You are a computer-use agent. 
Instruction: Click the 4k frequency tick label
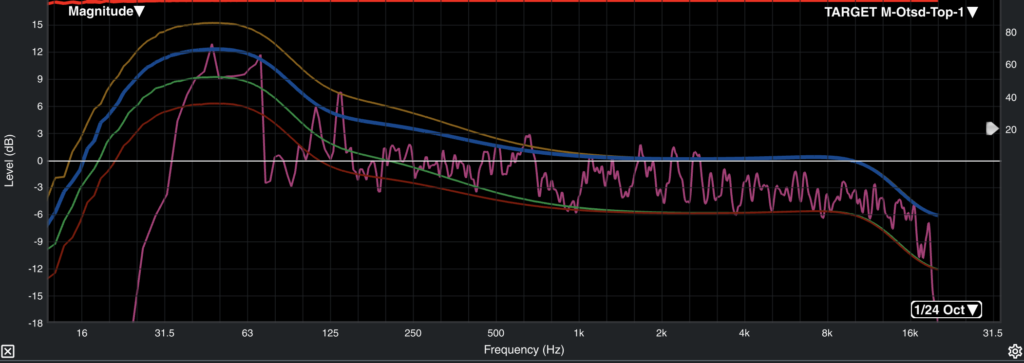(744, 333)
